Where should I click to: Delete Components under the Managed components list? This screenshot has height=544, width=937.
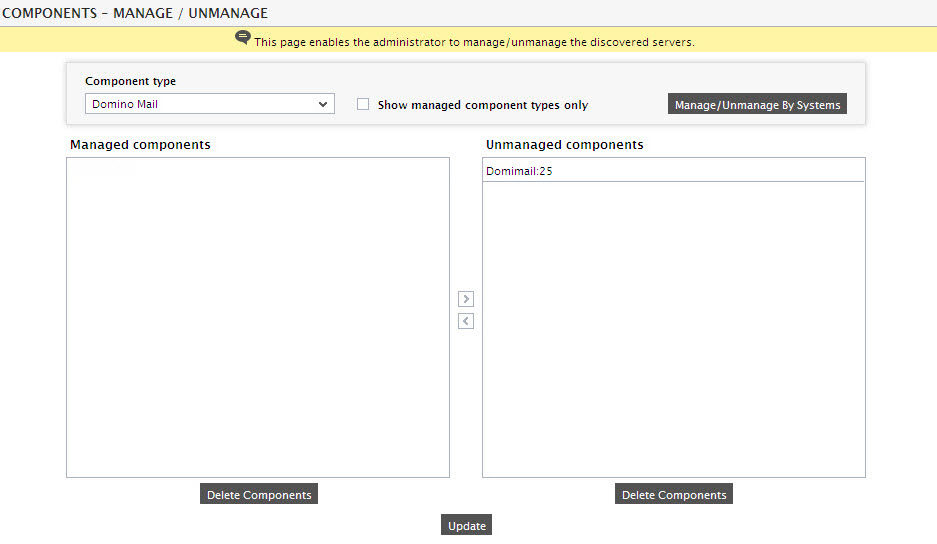[x=259, y=494]
